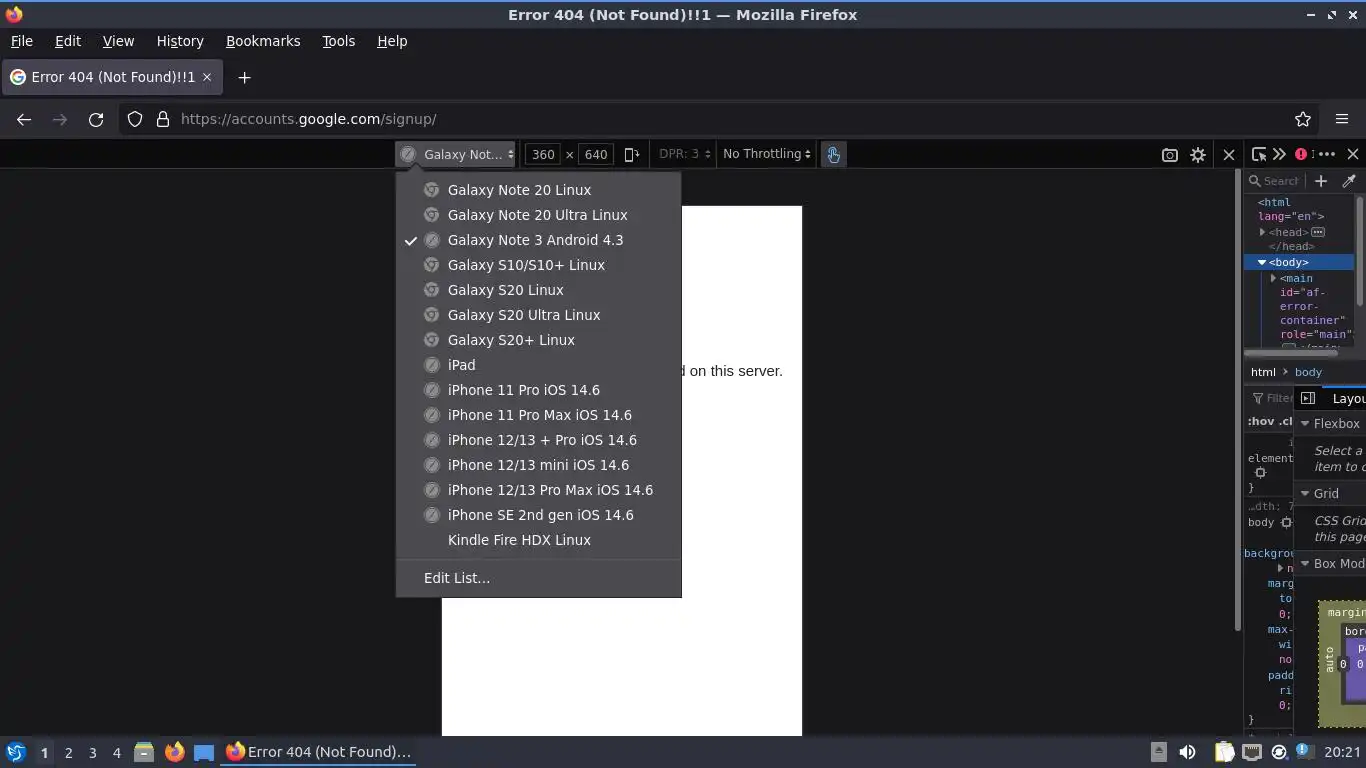Collapse the Box Model section
Screen dimensions: 1366x768
1305,564
